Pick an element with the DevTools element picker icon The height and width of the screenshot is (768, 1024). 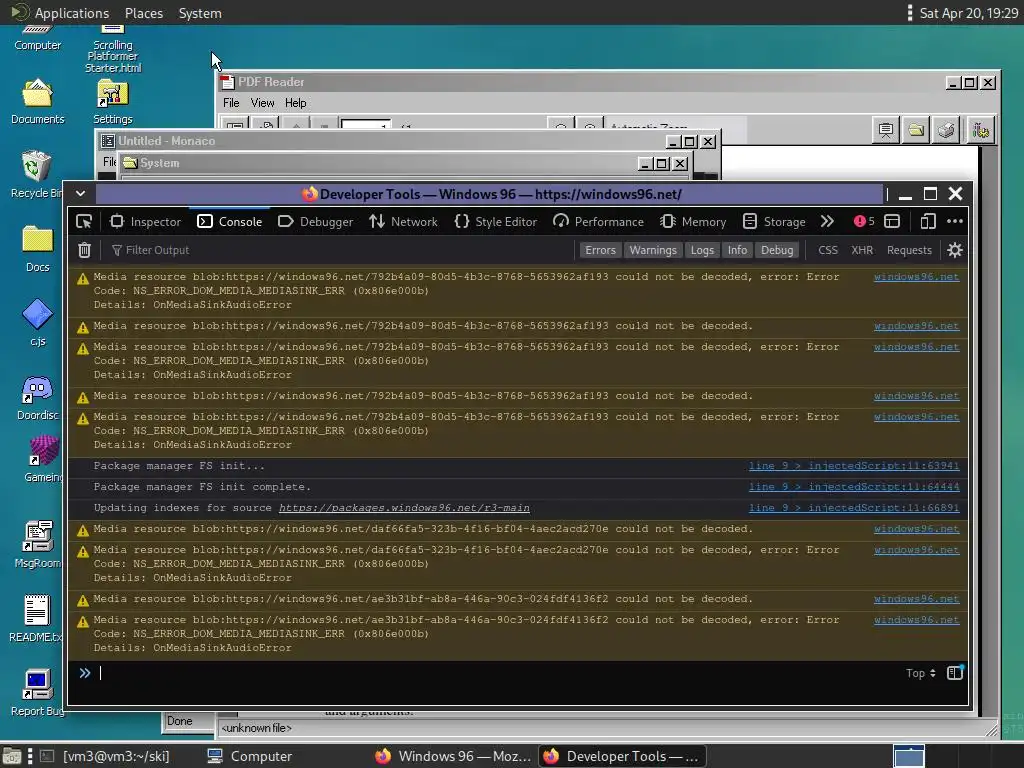click(x=84, y=221)
